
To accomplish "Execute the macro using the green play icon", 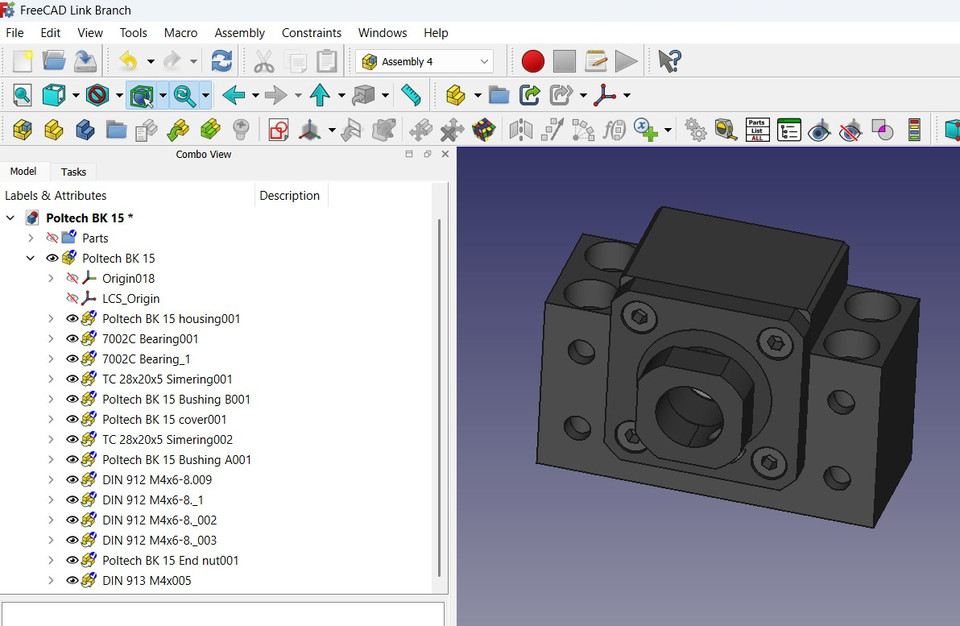I will [x=628, y=61].
